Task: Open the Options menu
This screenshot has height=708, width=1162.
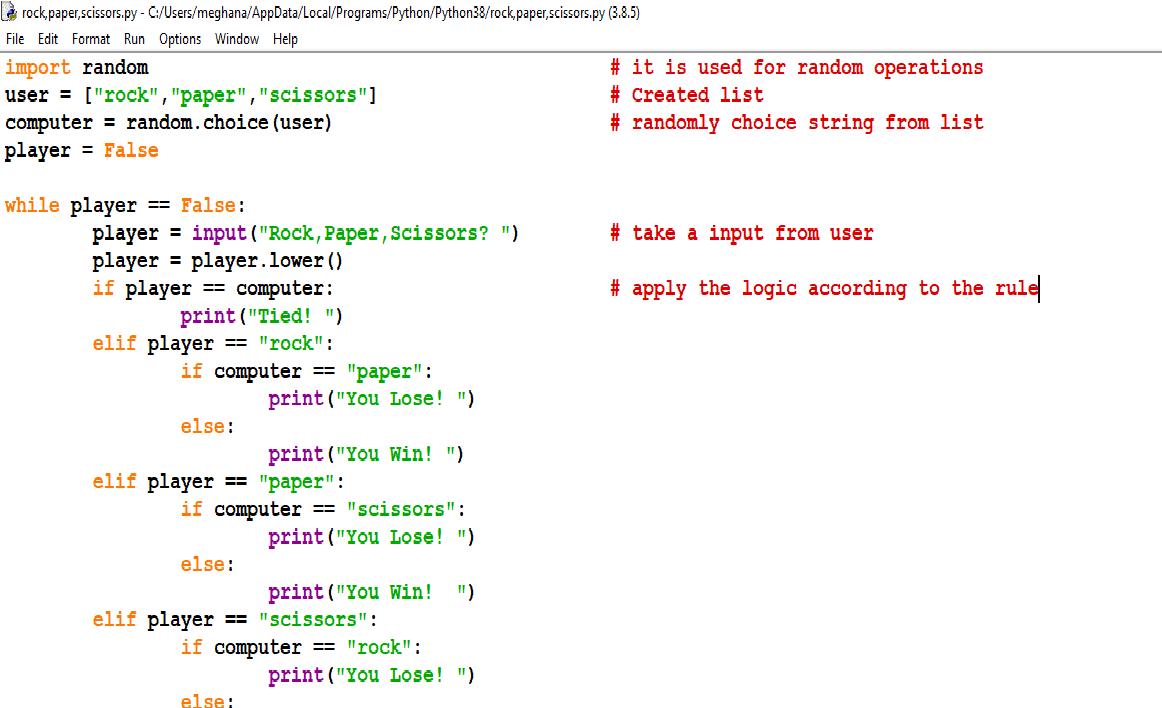Action: (x=180, y=39)
